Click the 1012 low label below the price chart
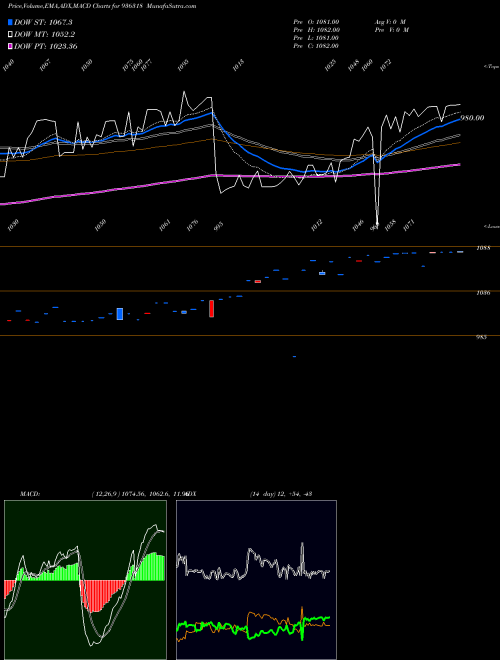 pos(316,225)
